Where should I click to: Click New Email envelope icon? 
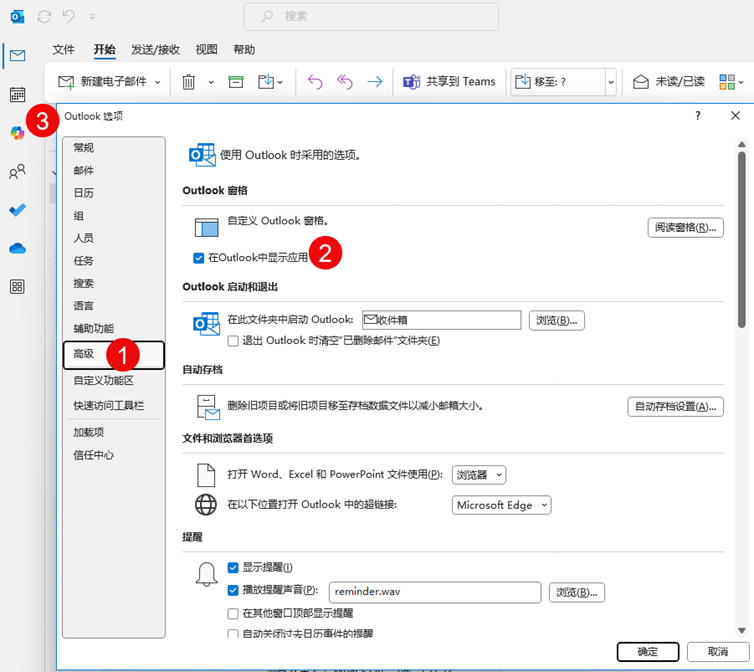coord(66,82)
